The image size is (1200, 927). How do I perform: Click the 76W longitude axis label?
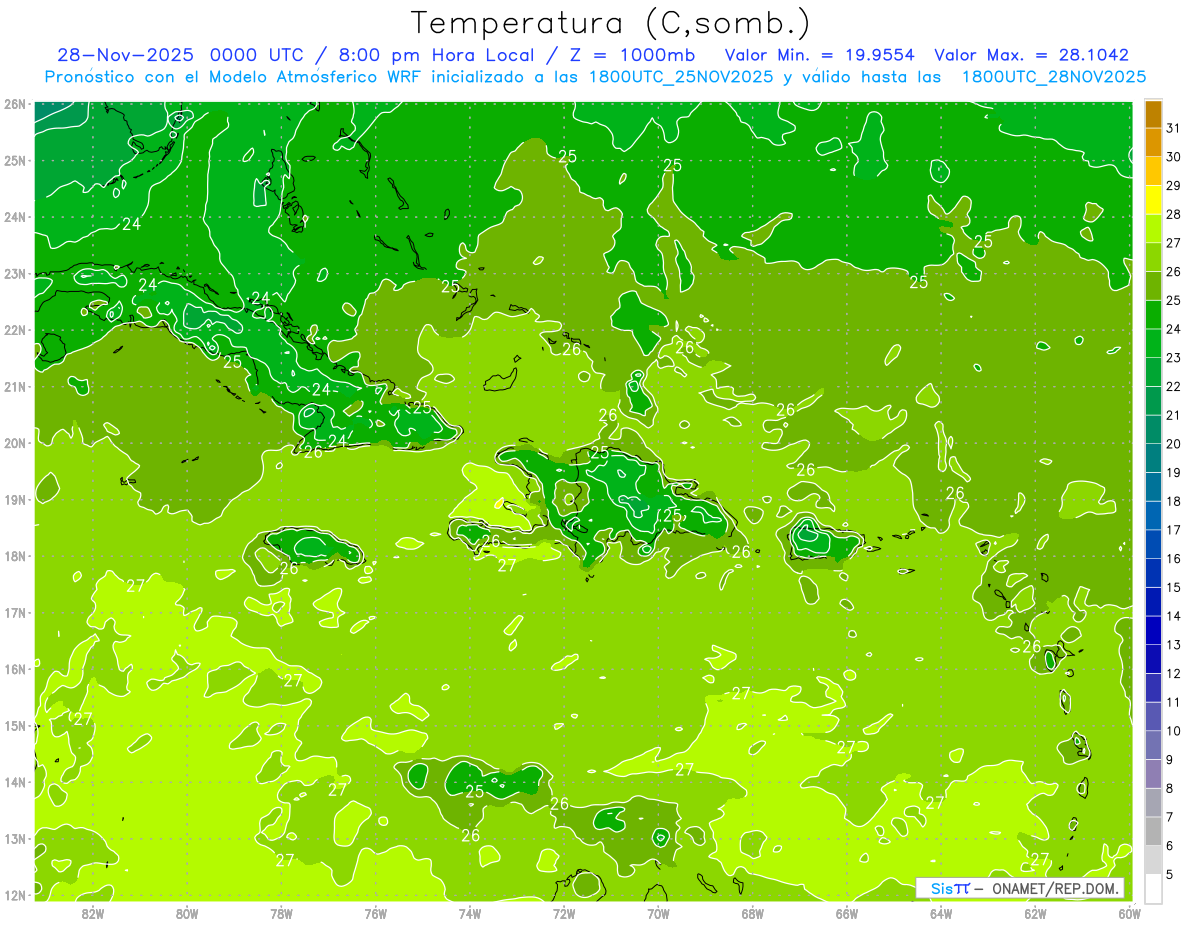[x=375, y=913]
